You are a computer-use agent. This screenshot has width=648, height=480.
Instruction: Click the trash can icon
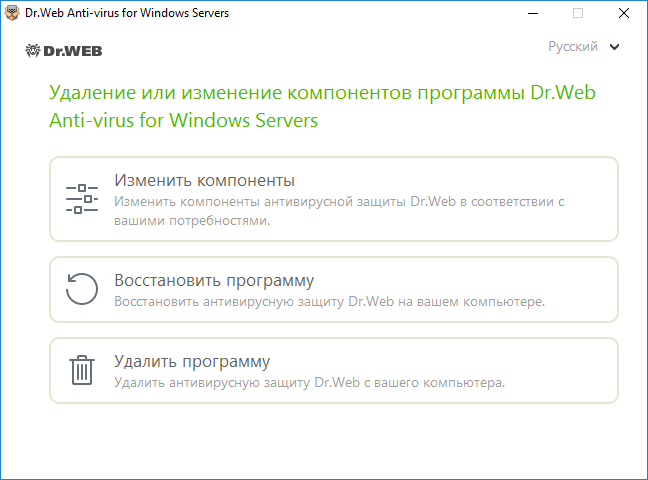pos(82,370)
